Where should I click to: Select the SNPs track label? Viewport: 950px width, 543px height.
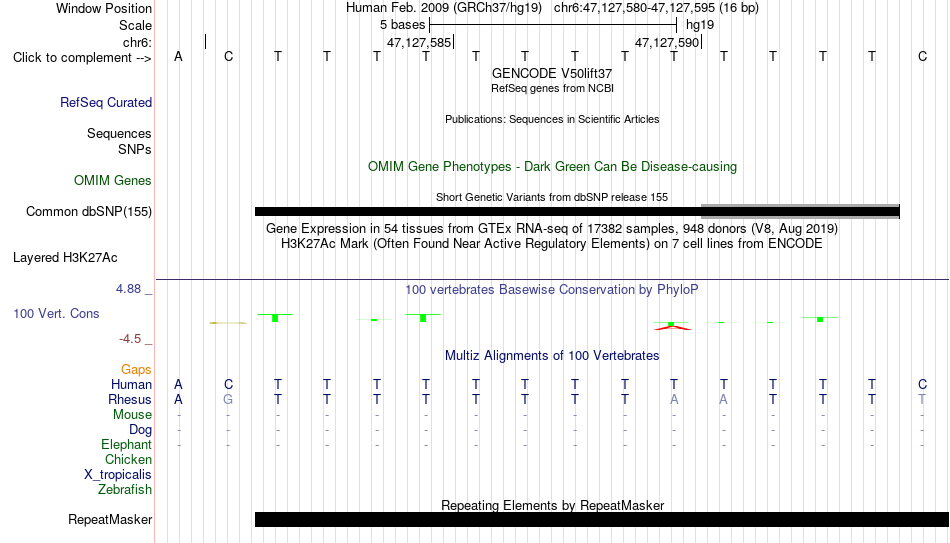(x=135, y=149)
